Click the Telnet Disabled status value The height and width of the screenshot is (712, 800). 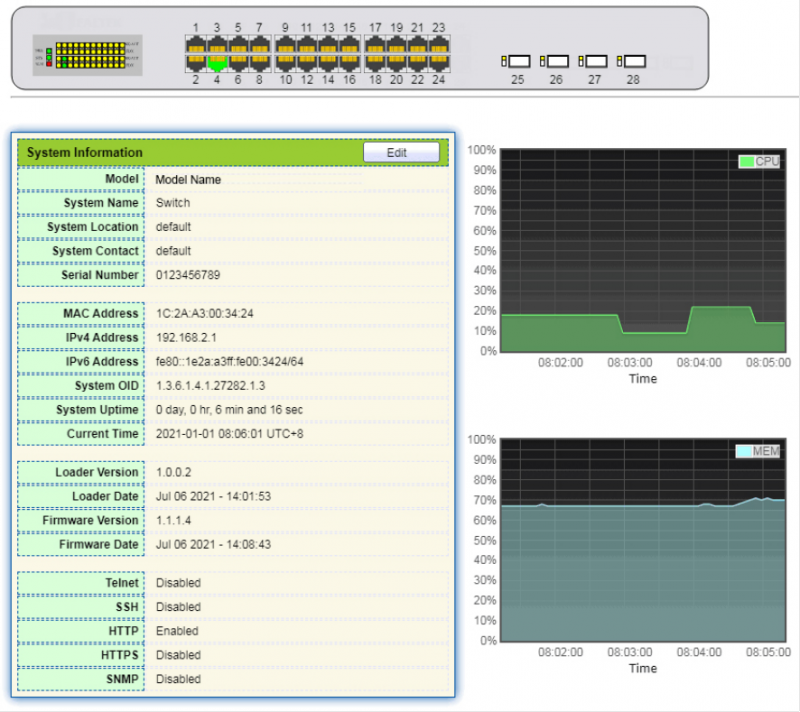coord(178,583)
